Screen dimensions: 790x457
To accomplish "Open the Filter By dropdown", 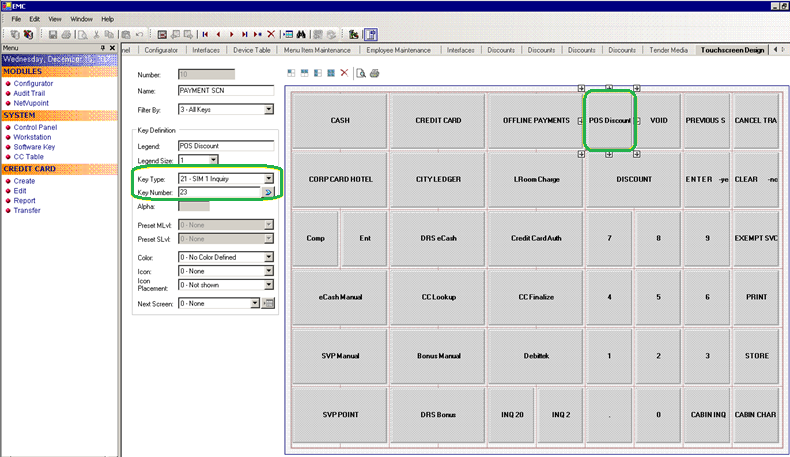I will 269,109.
